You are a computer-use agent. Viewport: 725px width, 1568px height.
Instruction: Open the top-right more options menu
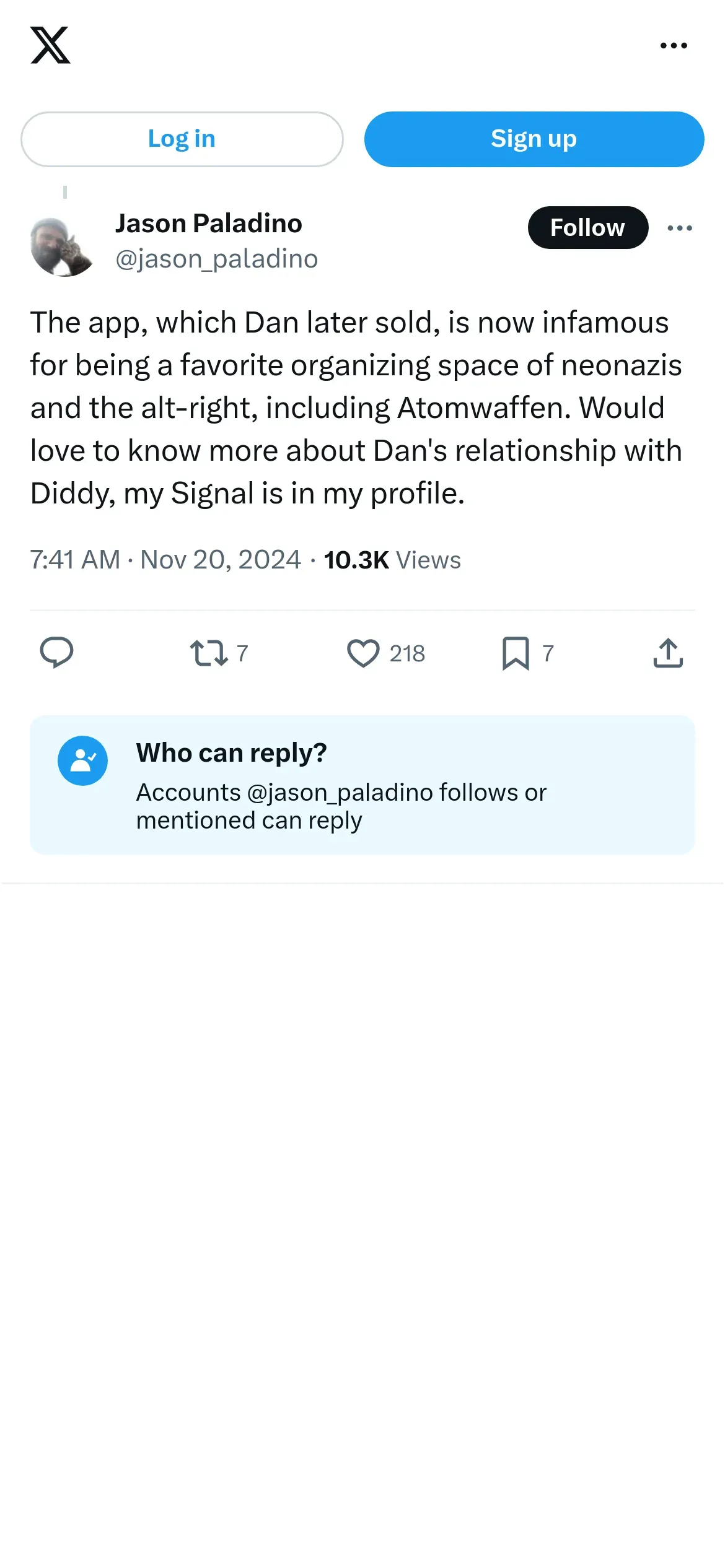click(674, 45)
